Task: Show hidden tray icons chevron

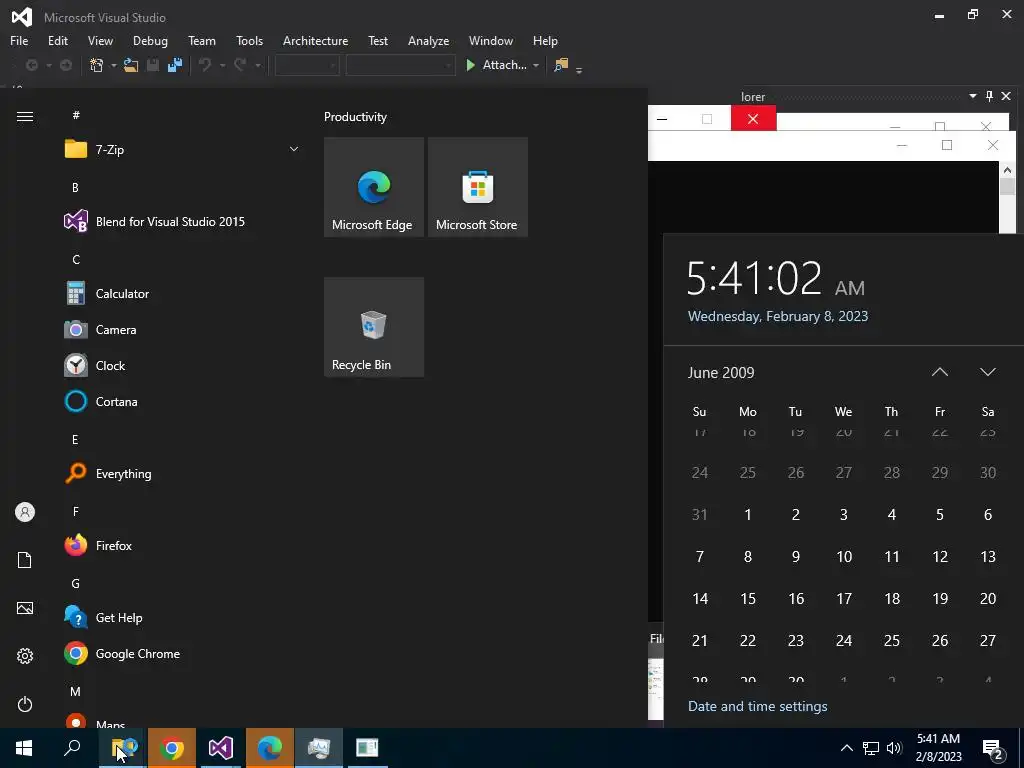Action: pos(846,748)
